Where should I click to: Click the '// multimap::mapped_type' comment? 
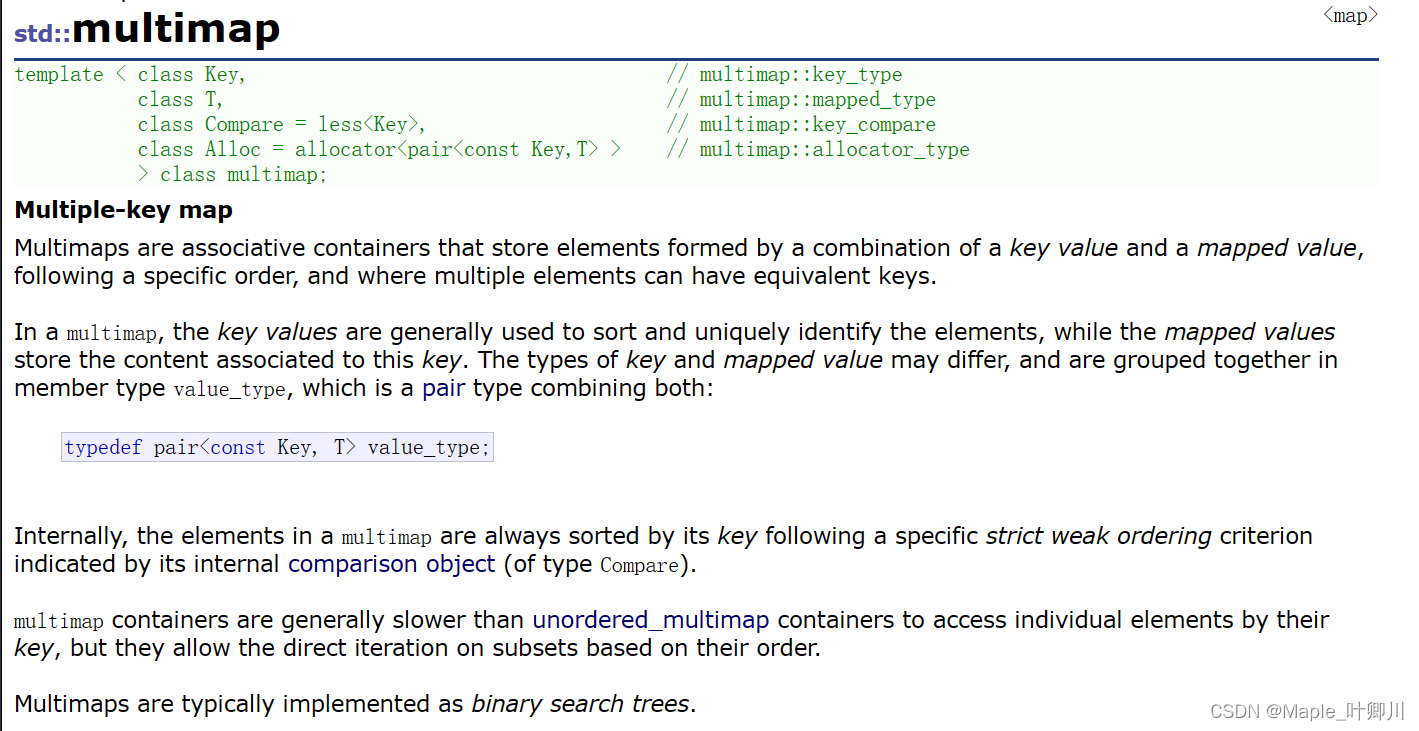pyautogui.click(x=801, y=100)
